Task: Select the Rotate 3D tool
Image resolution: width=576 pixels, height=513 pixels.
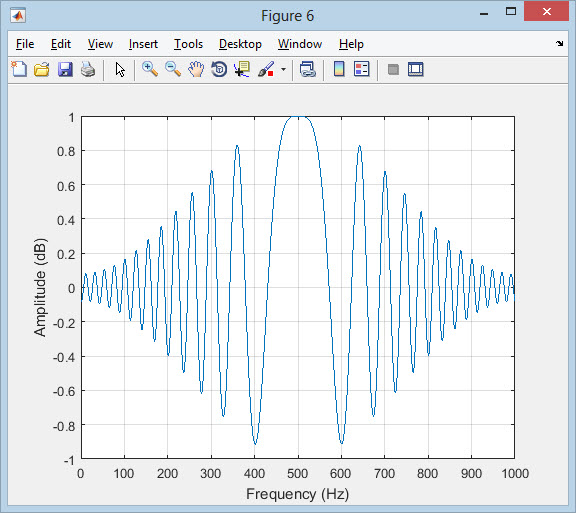Action: (x=219, y=69)
